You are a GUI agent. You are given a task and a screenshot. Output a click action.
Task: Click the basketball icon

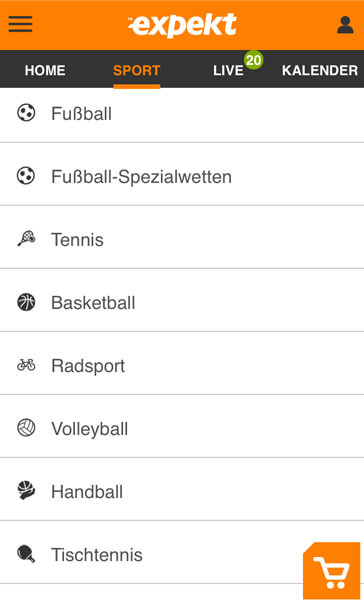26,302
